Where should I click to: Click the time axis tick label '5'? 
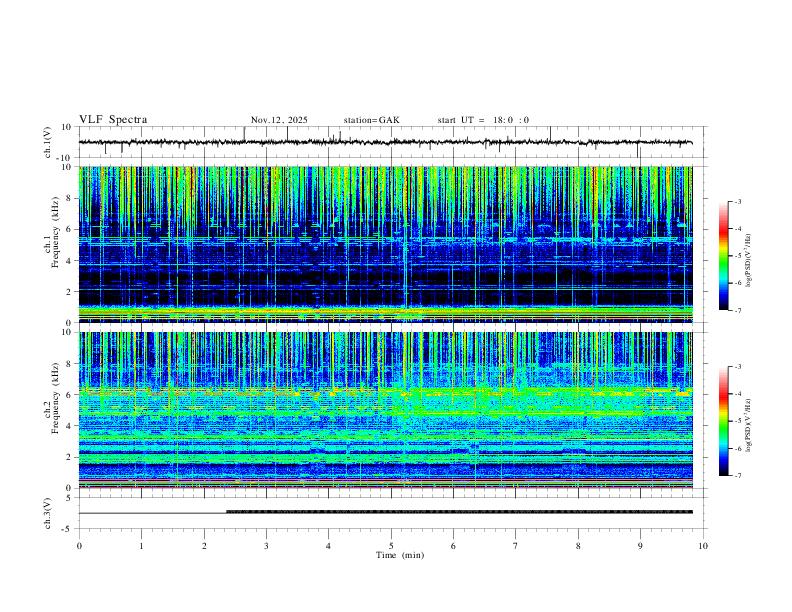(x=391, y=546)
